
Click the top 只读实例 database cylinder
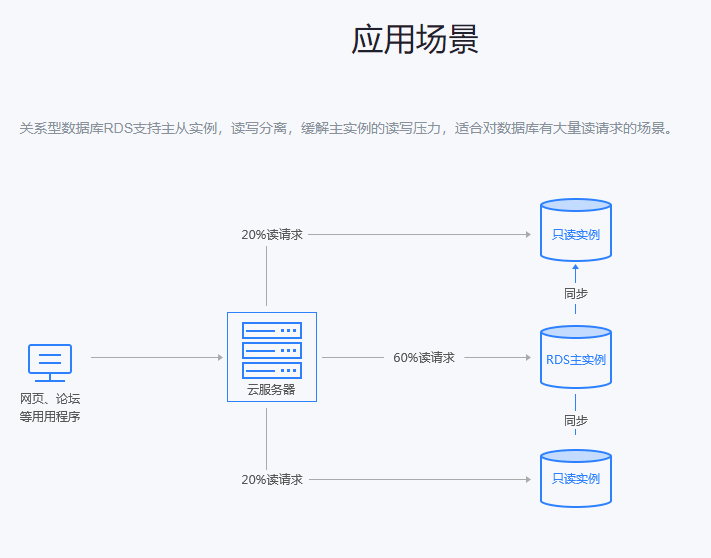pos(575,231)
